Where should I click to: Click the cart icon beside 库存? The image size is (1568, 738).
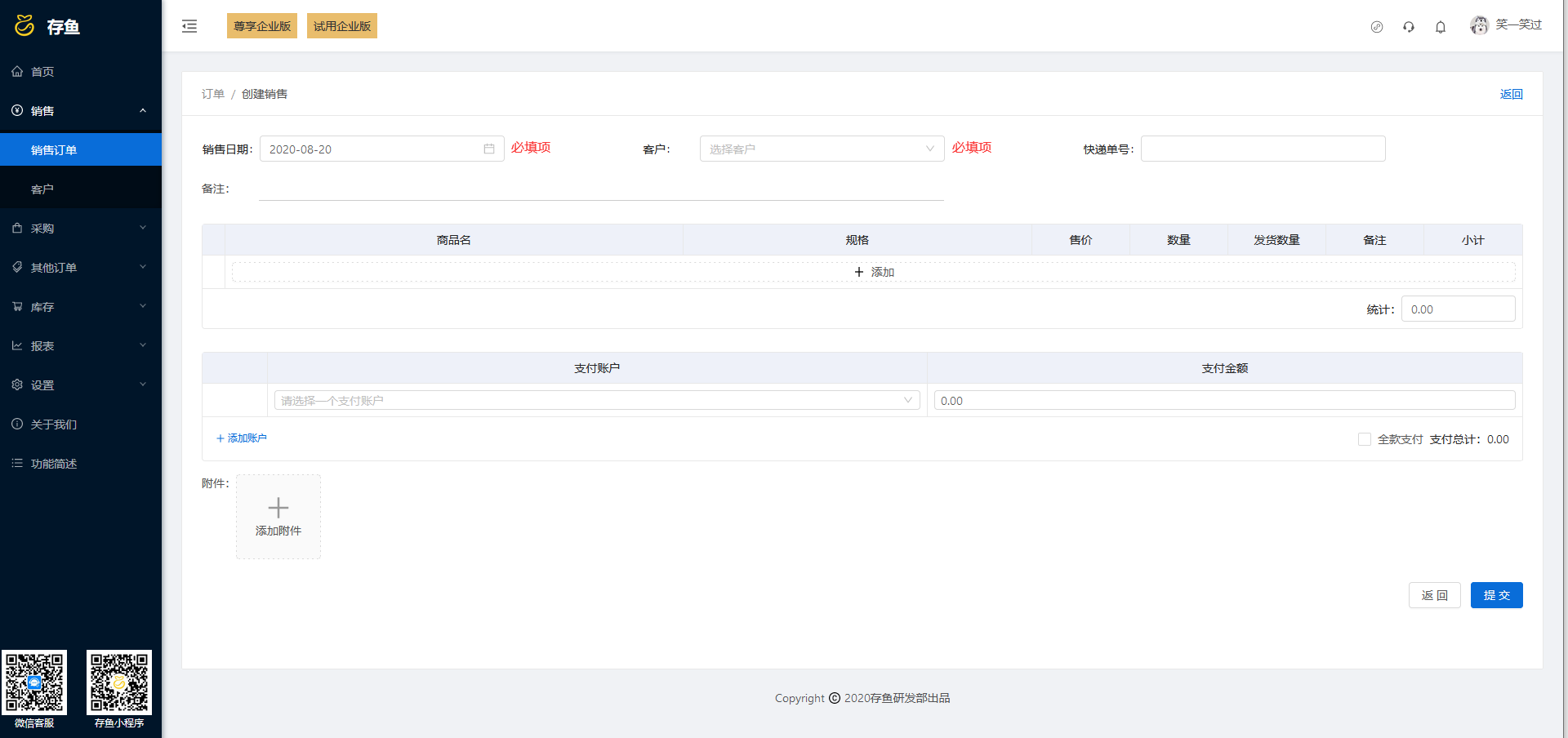pos(17,307)
